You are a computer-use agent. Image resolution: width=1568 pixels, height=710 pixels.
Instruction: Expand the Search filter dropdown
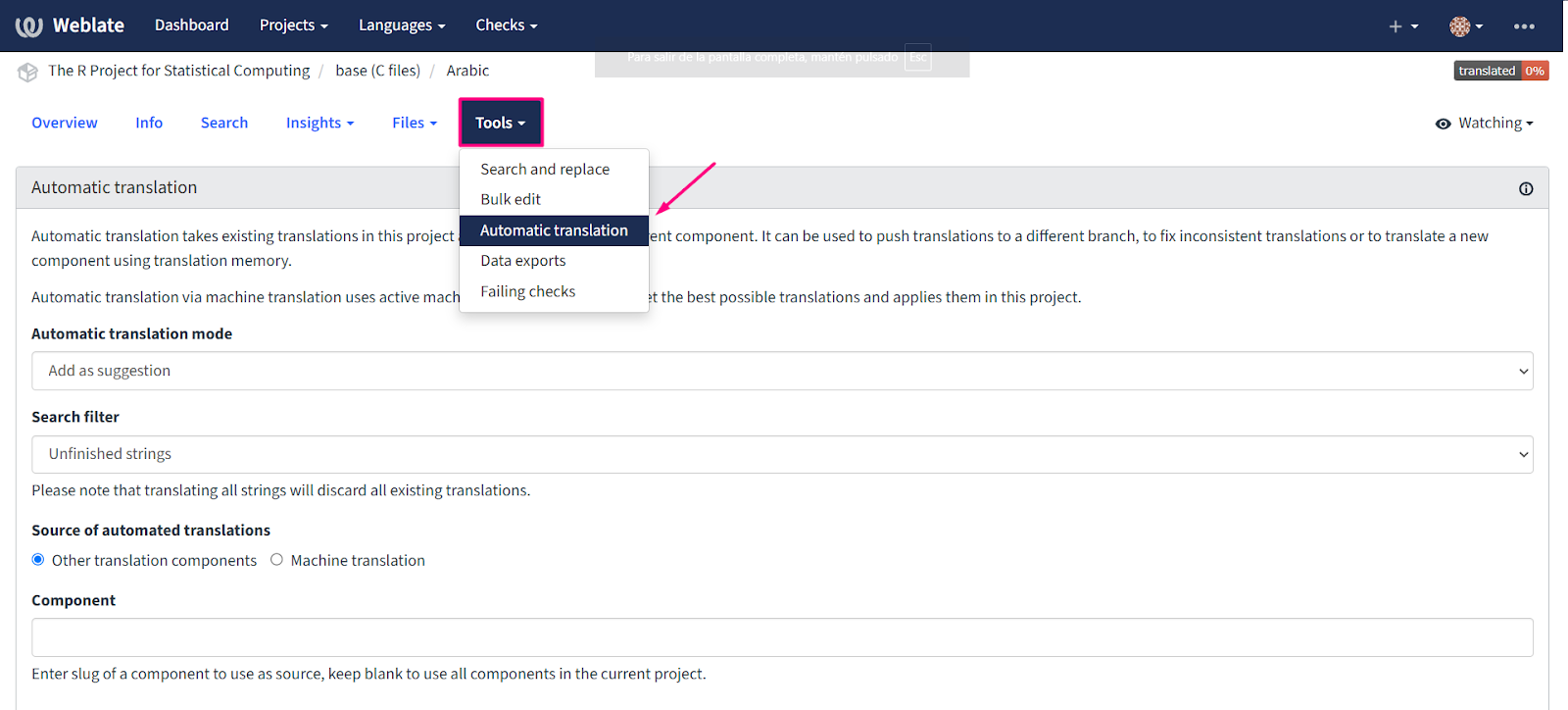(782, 454)
